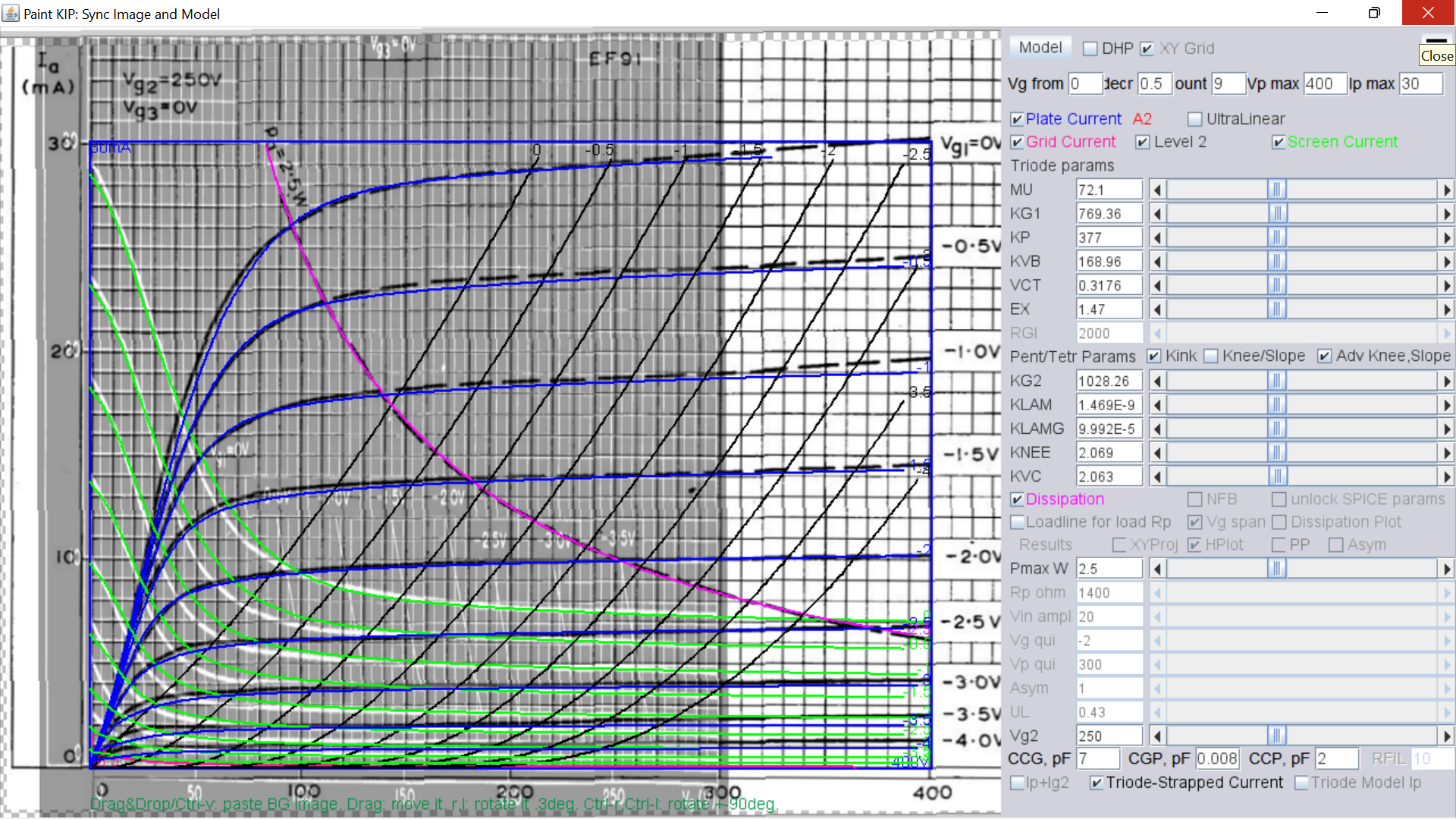Click the Vg2 value field
The image size is (1456, 819).
click(1109, 736)
